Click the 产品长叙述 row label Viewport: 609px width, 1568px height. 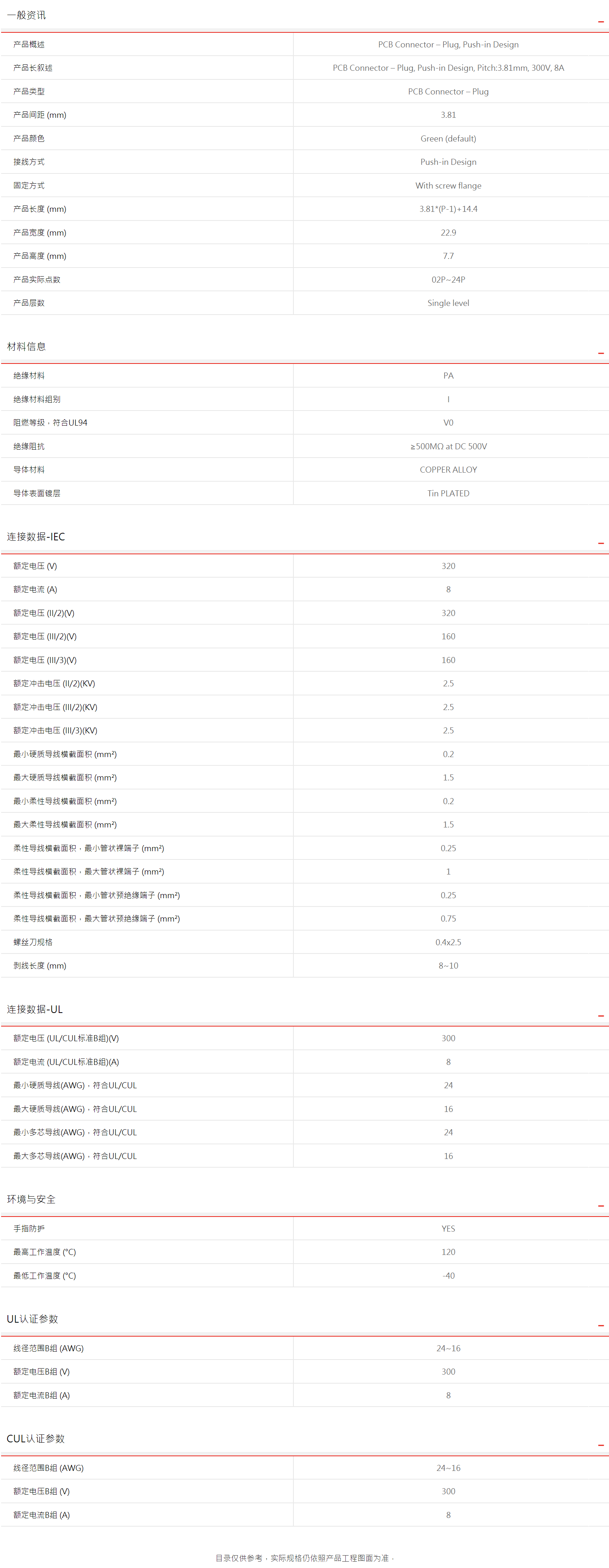(x=33, y=68)
